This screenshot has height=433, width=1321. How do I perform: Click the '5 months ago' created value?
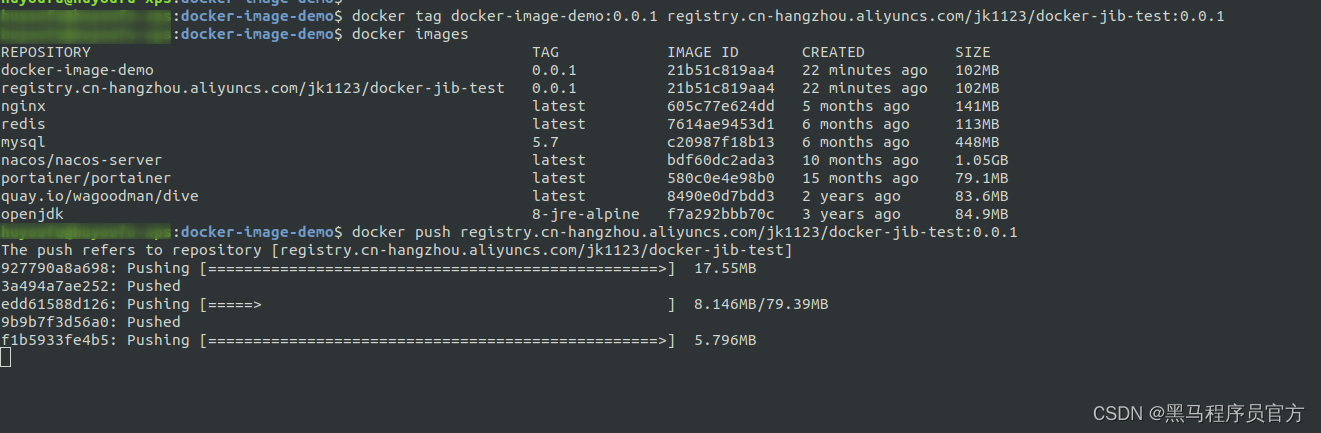[x=856, y=106]
